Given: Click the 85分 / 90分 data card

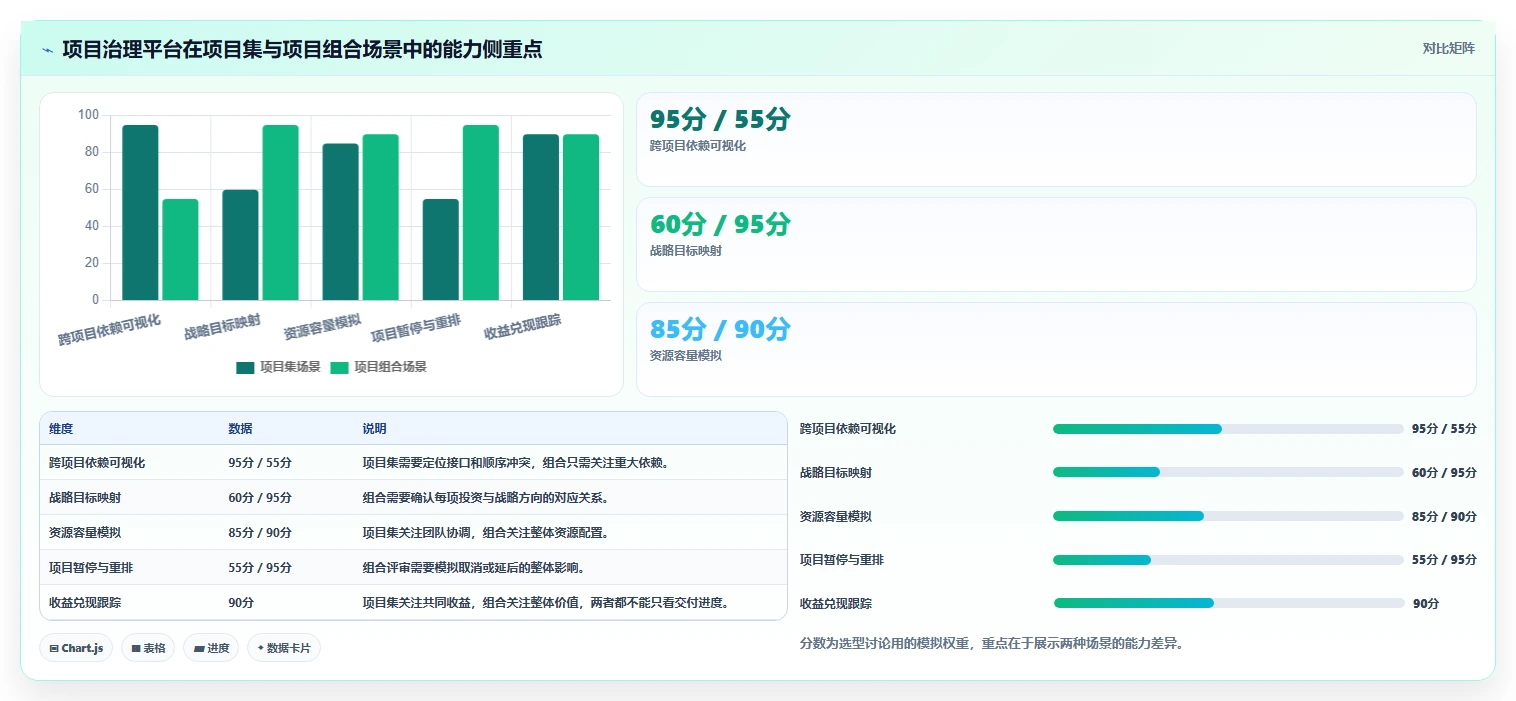Looking at the screenshot, I should [1056, 349].
